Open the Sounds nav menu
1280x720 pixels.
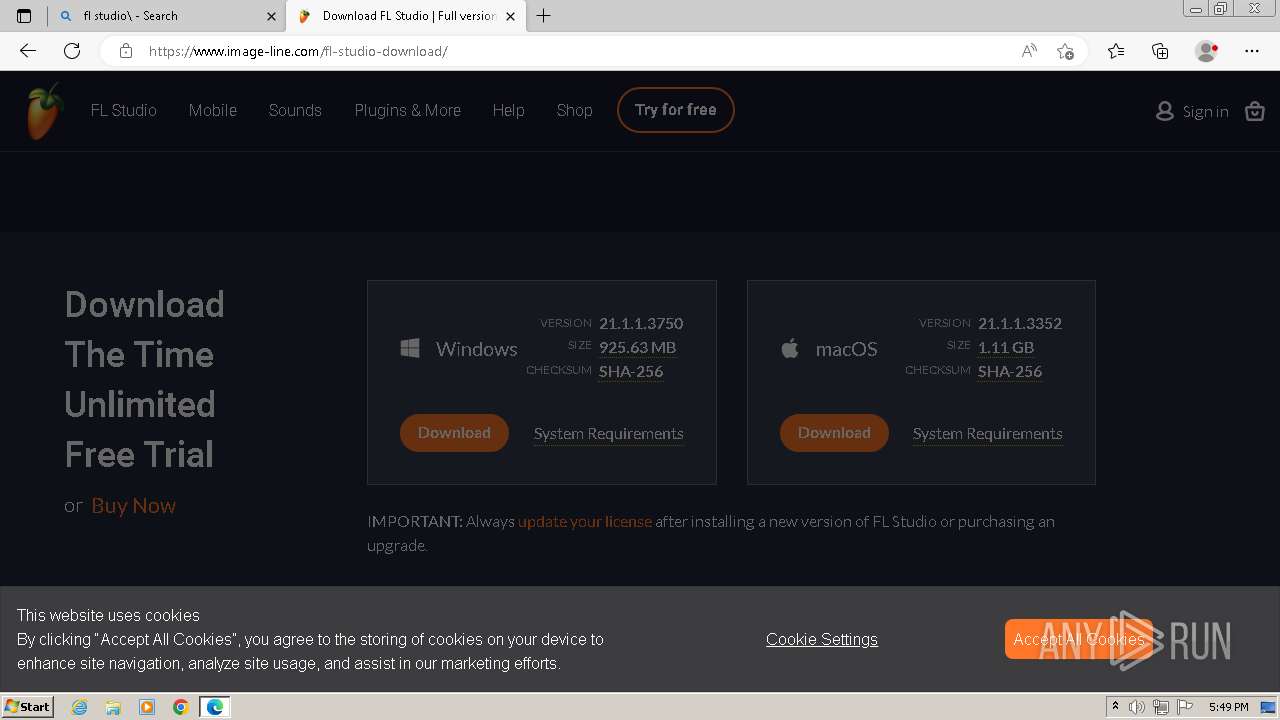(295, 110)
